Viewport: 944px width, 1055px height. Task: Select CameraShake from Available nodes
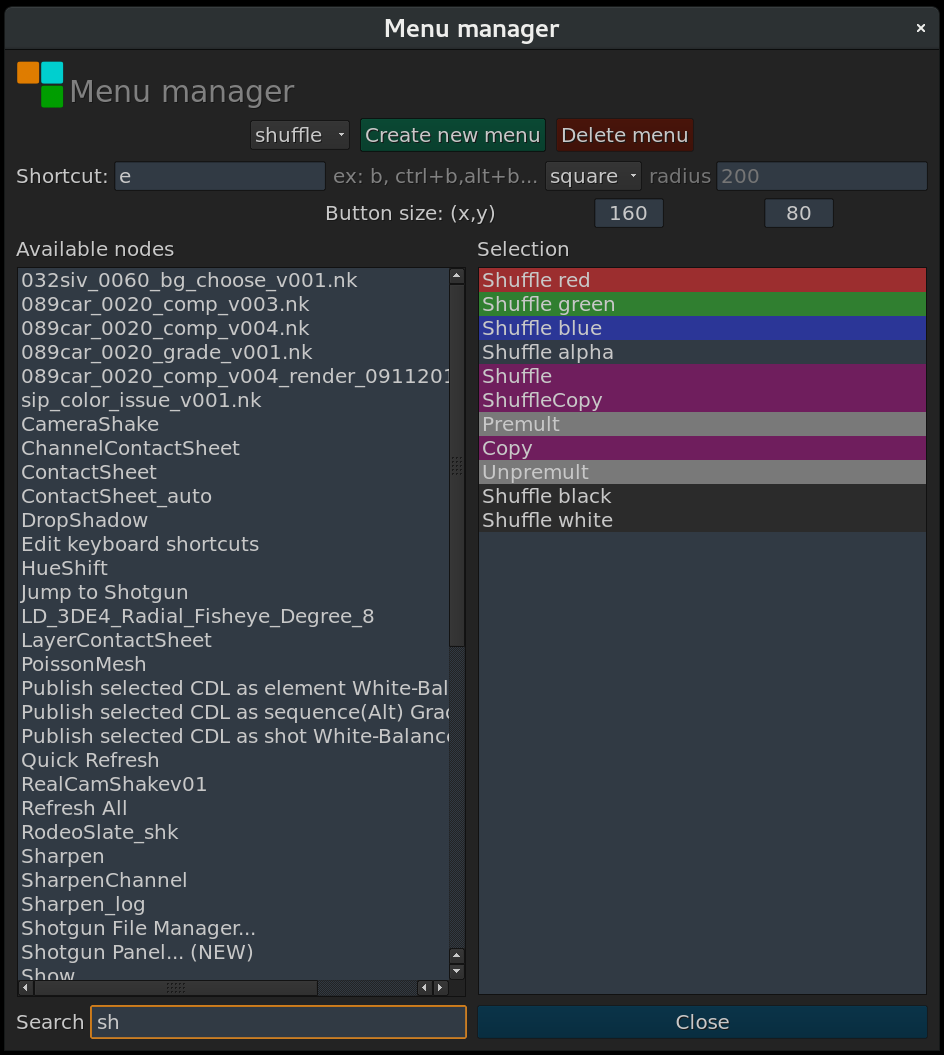(x=90, y=424)
